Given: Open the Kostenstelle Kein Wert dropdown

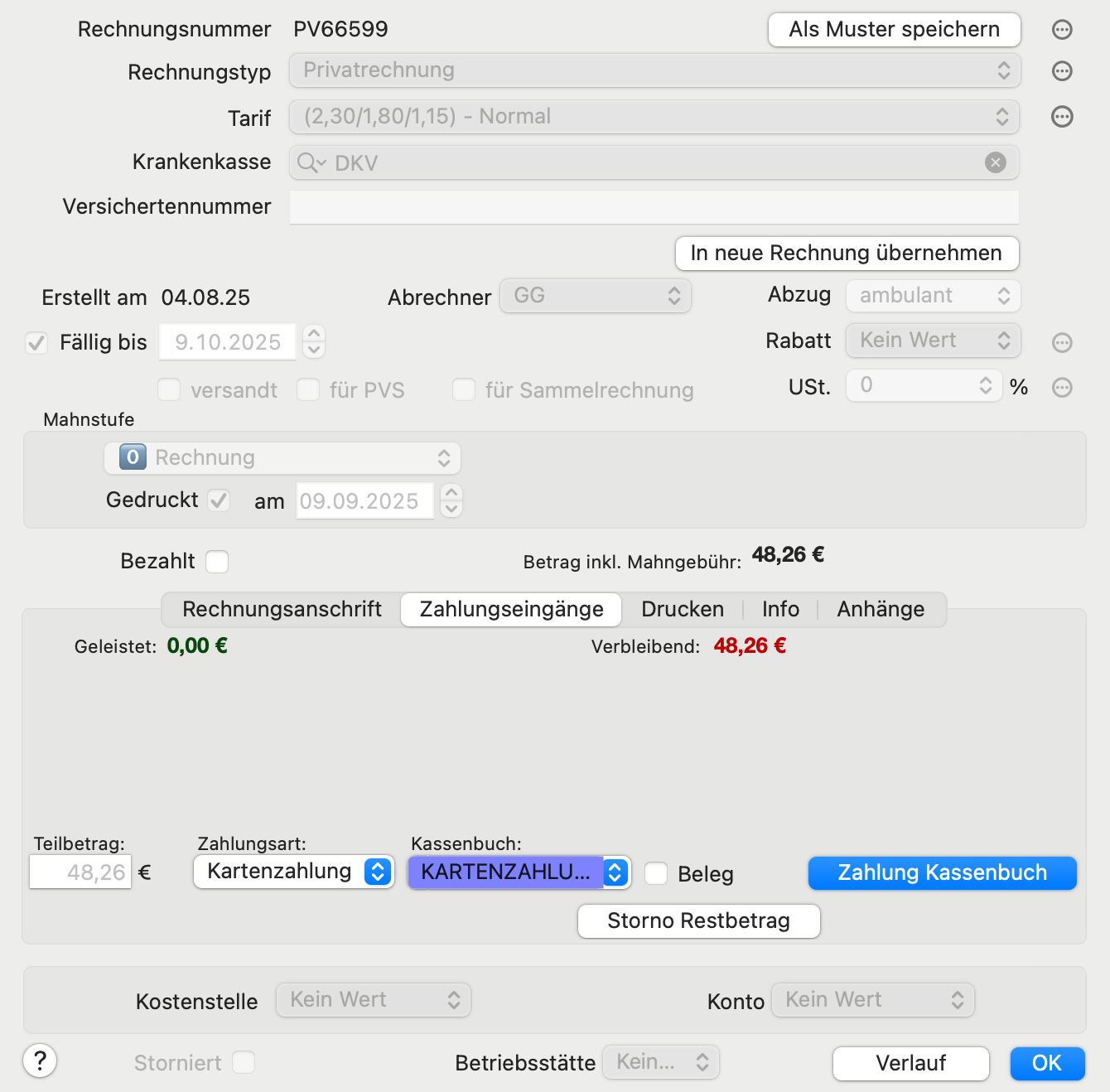Looking at the screenshot, I should (x=374, y=1000).
